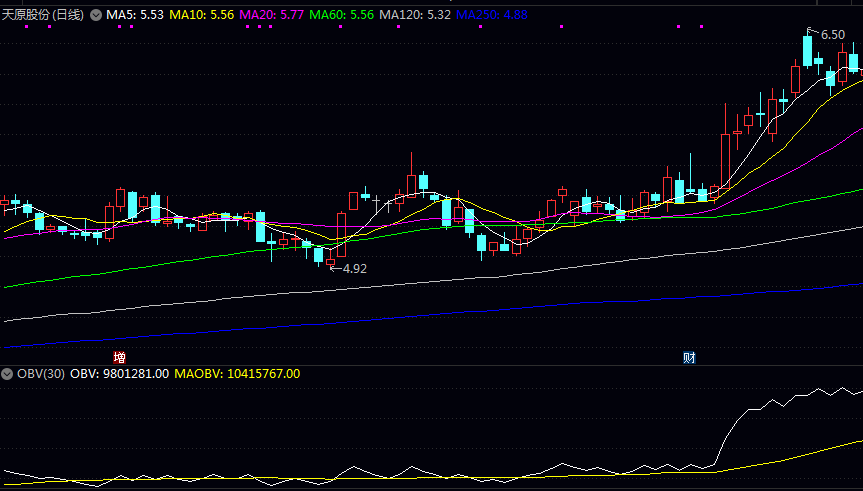
Task: Select the MA120 indicator label
Action: coord(416,15)
